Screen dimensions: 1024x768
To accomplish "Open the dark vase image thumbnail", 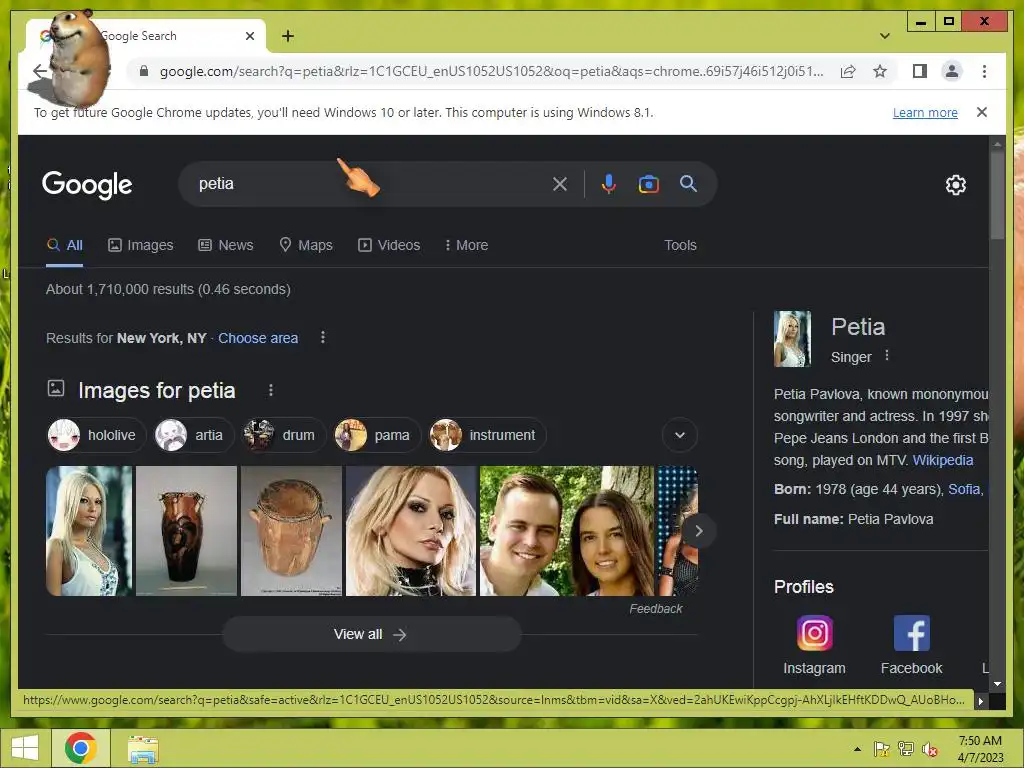I will click(186, 531).
